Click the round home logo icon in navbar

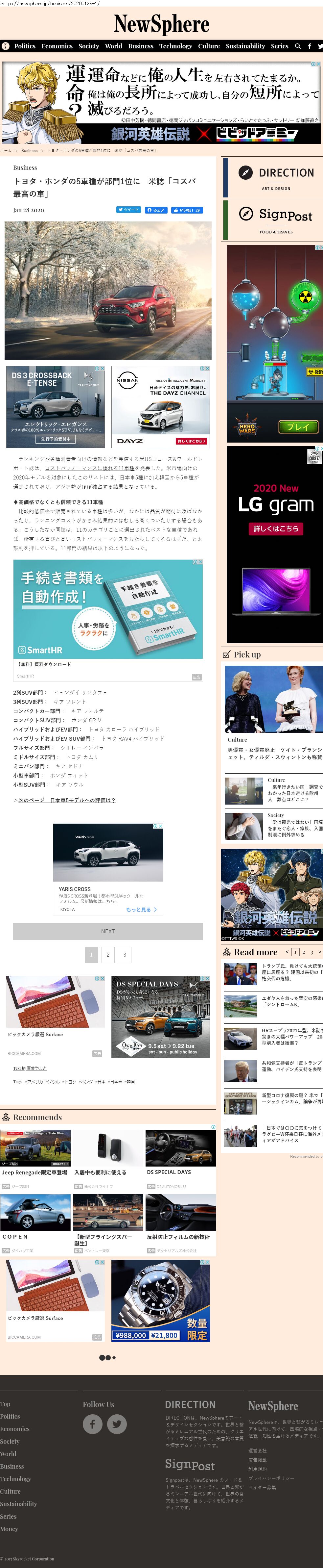(6, 46)
